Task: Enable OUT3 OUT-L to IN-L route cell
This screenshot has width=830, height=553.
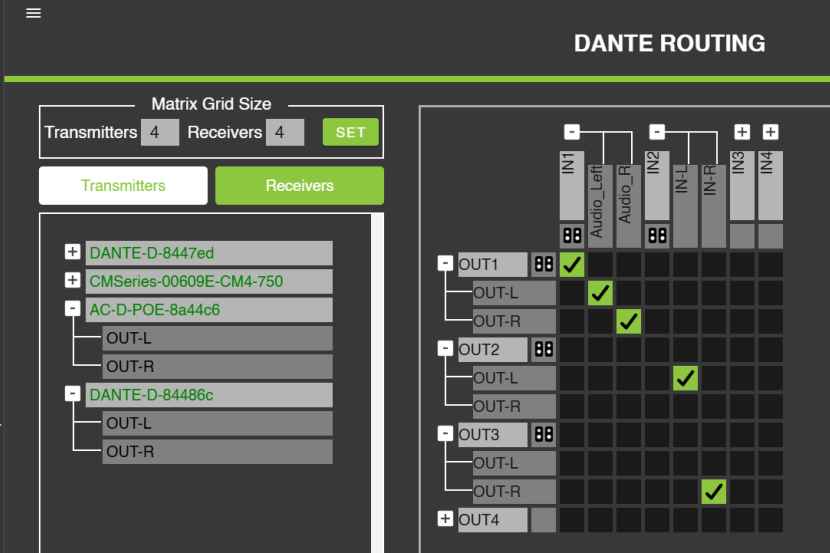Action: coord(685,463)
